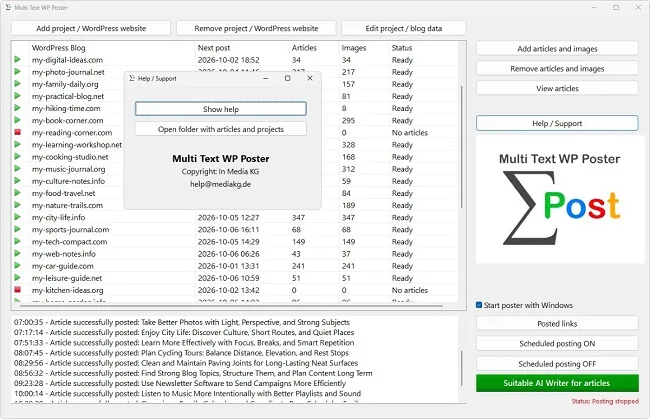Click Status: Posting stopped text
650x419 pixels.
click(x=605, y=401)
